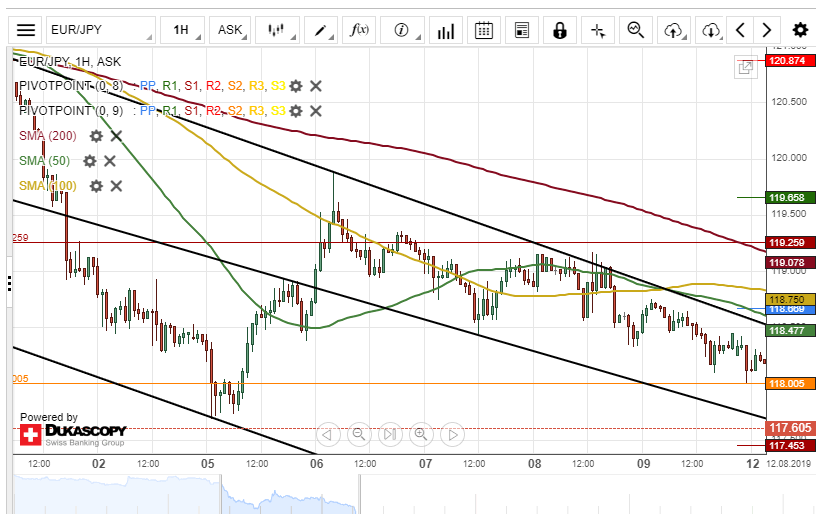Select the pencil drawing tools
Viewport: 822px width, 521px height.
pos(321,30)
